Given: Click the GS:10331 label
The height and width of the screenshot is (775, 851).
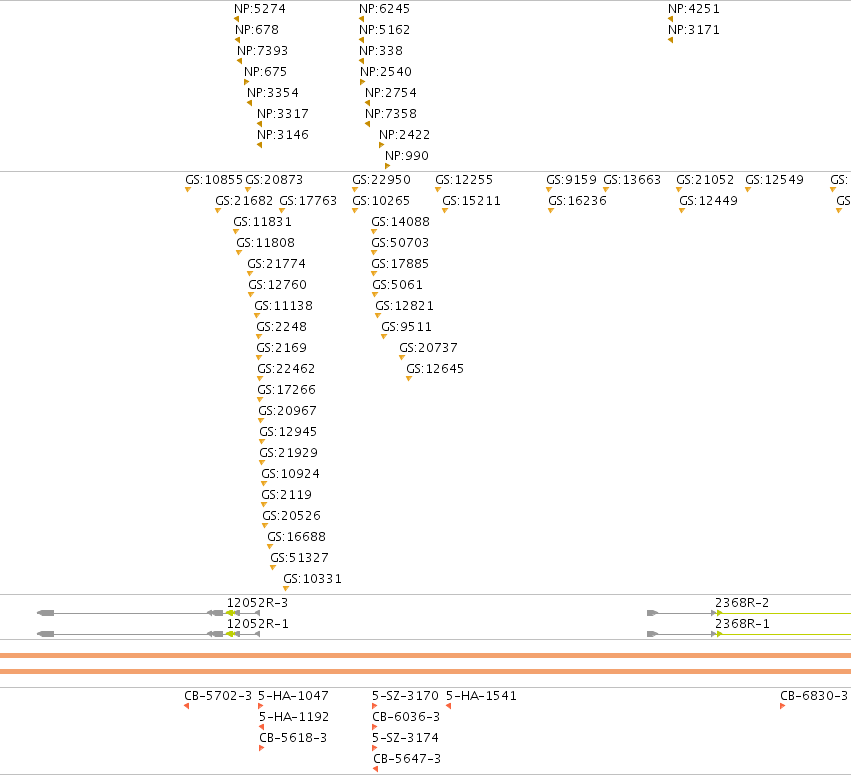Looking at the screenshot, I should click(313, 579).
